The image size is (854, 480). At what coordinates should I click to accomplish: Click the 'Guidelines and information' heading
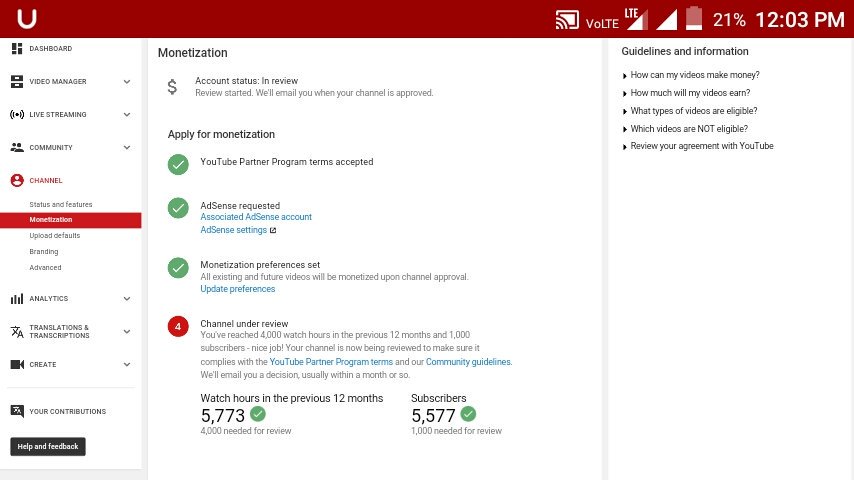[x=685, y=51]
